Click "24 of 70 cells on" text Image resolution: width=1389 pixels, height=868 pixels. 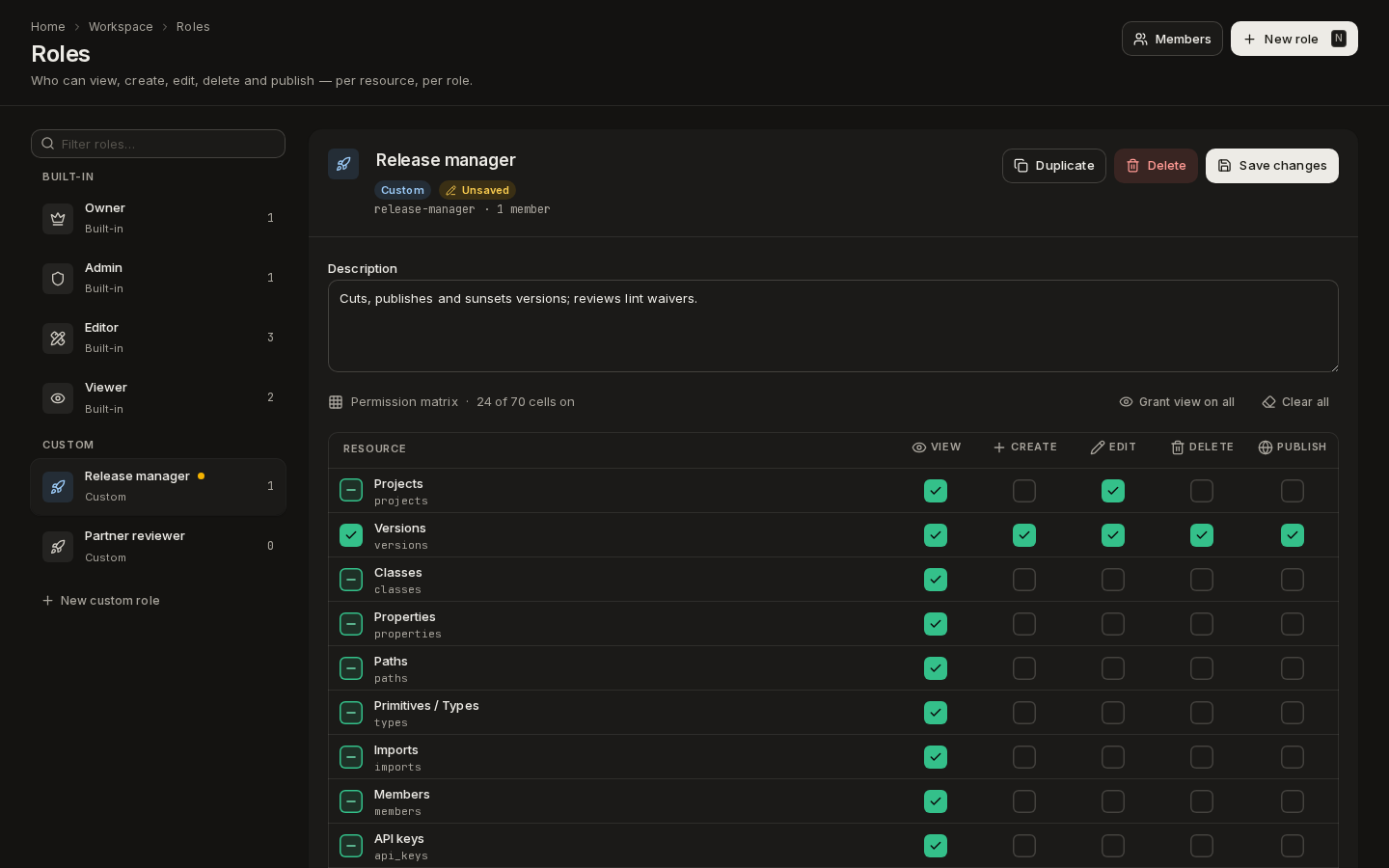tap(526, 402)
